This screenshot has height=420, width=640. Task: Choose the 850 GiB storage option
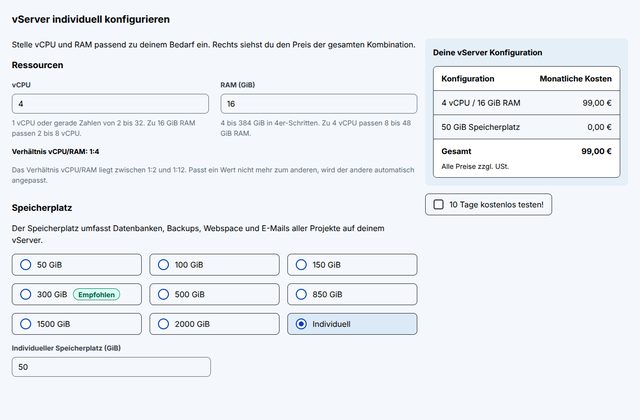coord(352,294)
